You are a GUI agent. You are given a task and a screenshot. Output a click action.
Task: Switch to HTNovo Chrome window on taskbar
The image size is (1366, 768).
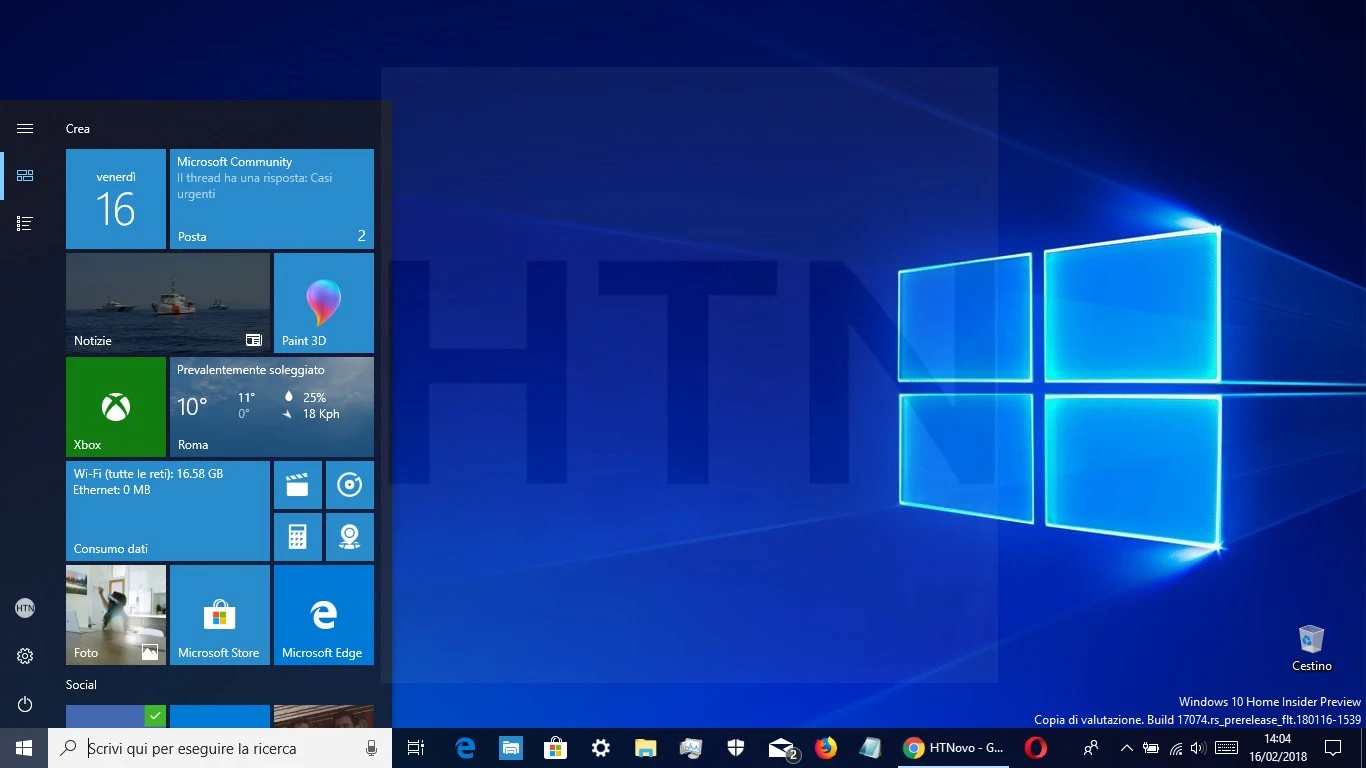click(953, 748)
